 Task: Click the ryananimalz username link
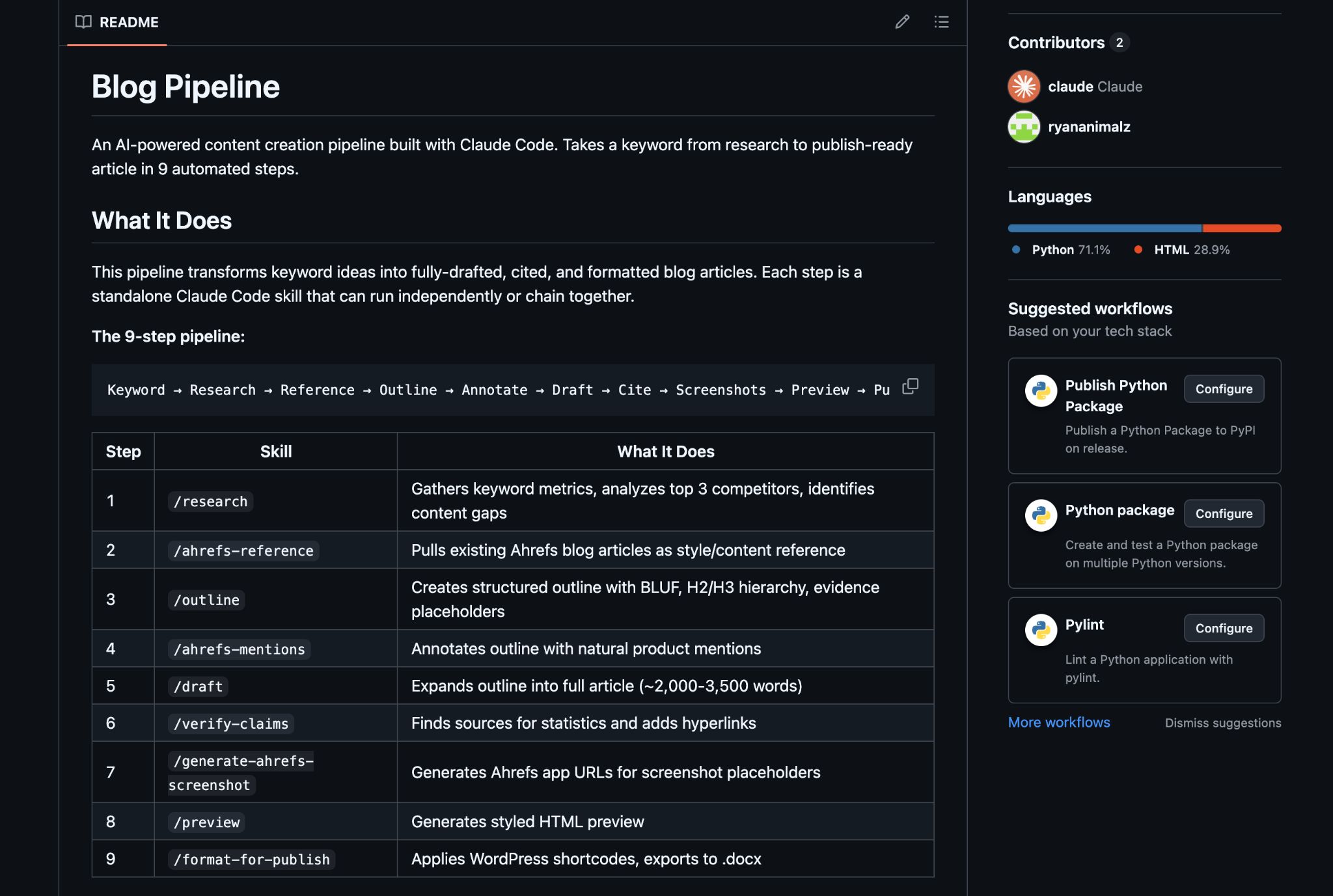point(1088,127)
